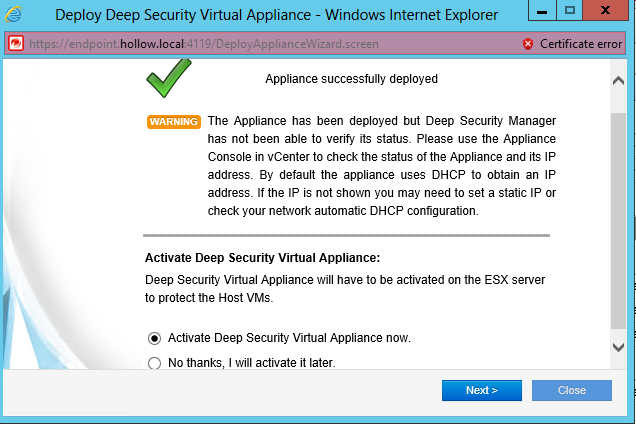Select Activate Deep Security Virtual Appliance now

154,338
